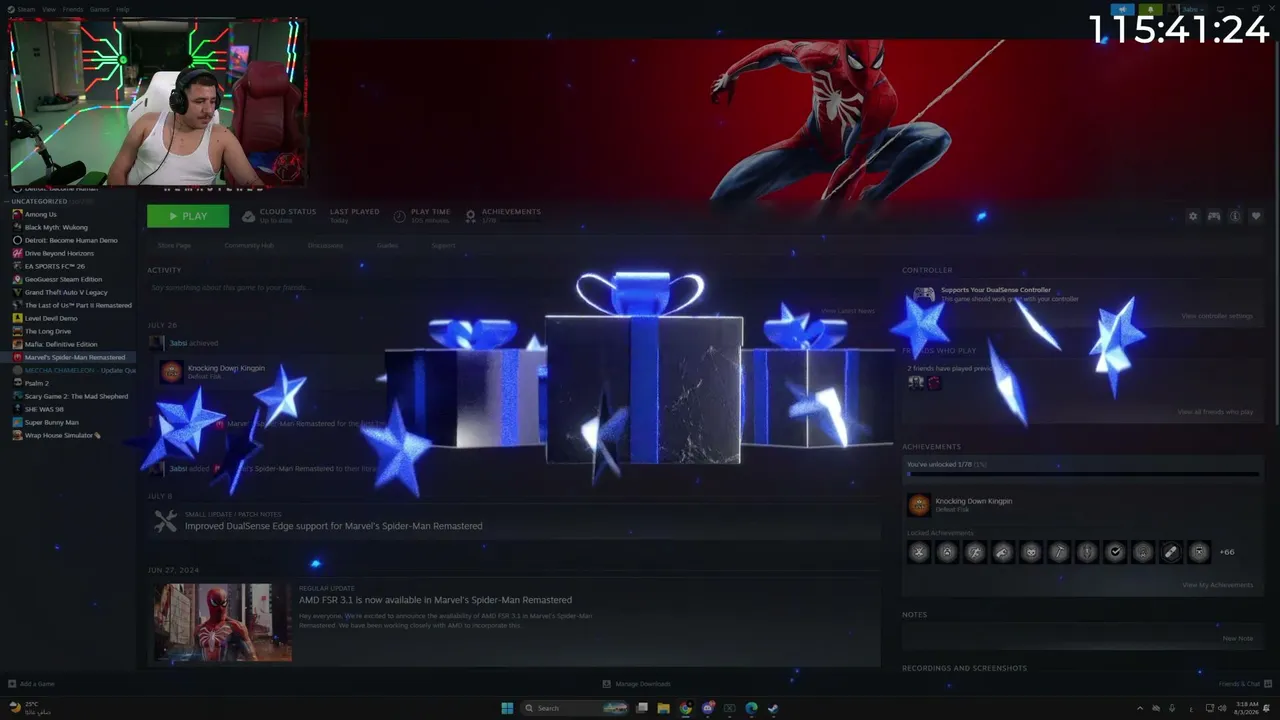Open the game settings gear icon
Image resolution: width=1280 pixels, height=720 pixels.
coord(1192,216)
